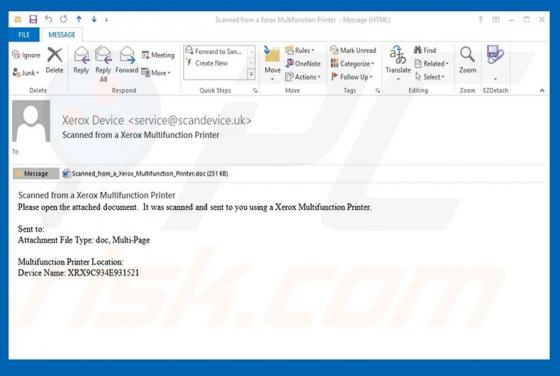Open attachment Scanned_from_a_Xerox_Multifunction_Printer.doc
The image size is (560, 376).
[146, 174]
